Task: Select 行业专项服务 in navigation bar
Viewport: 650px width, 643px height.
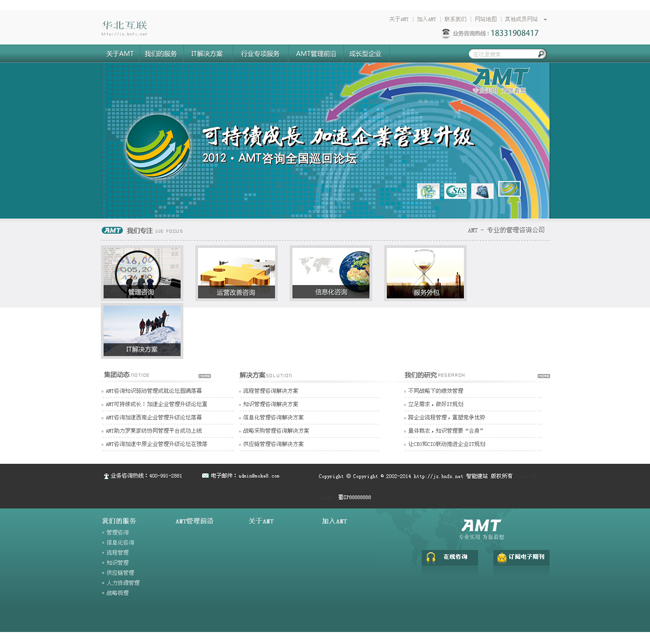Action: tap(260, 54)
